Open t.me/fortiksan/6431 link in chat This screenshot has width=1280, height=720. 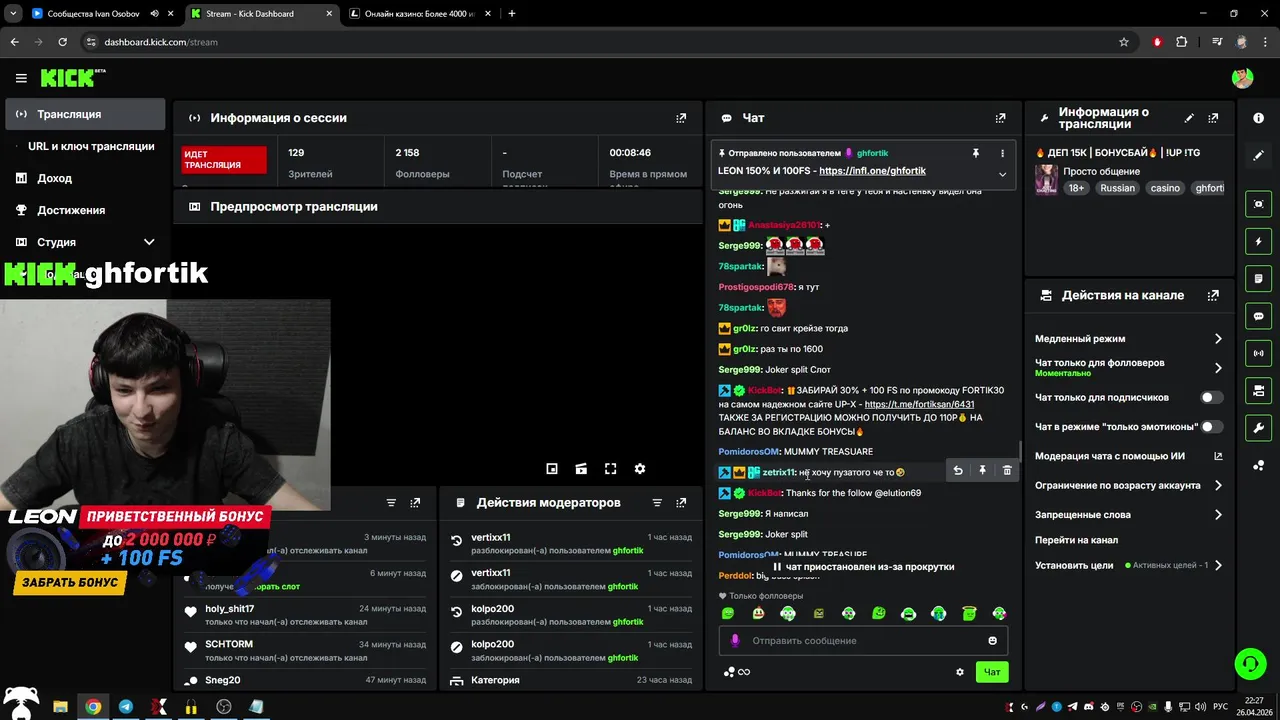919,404
